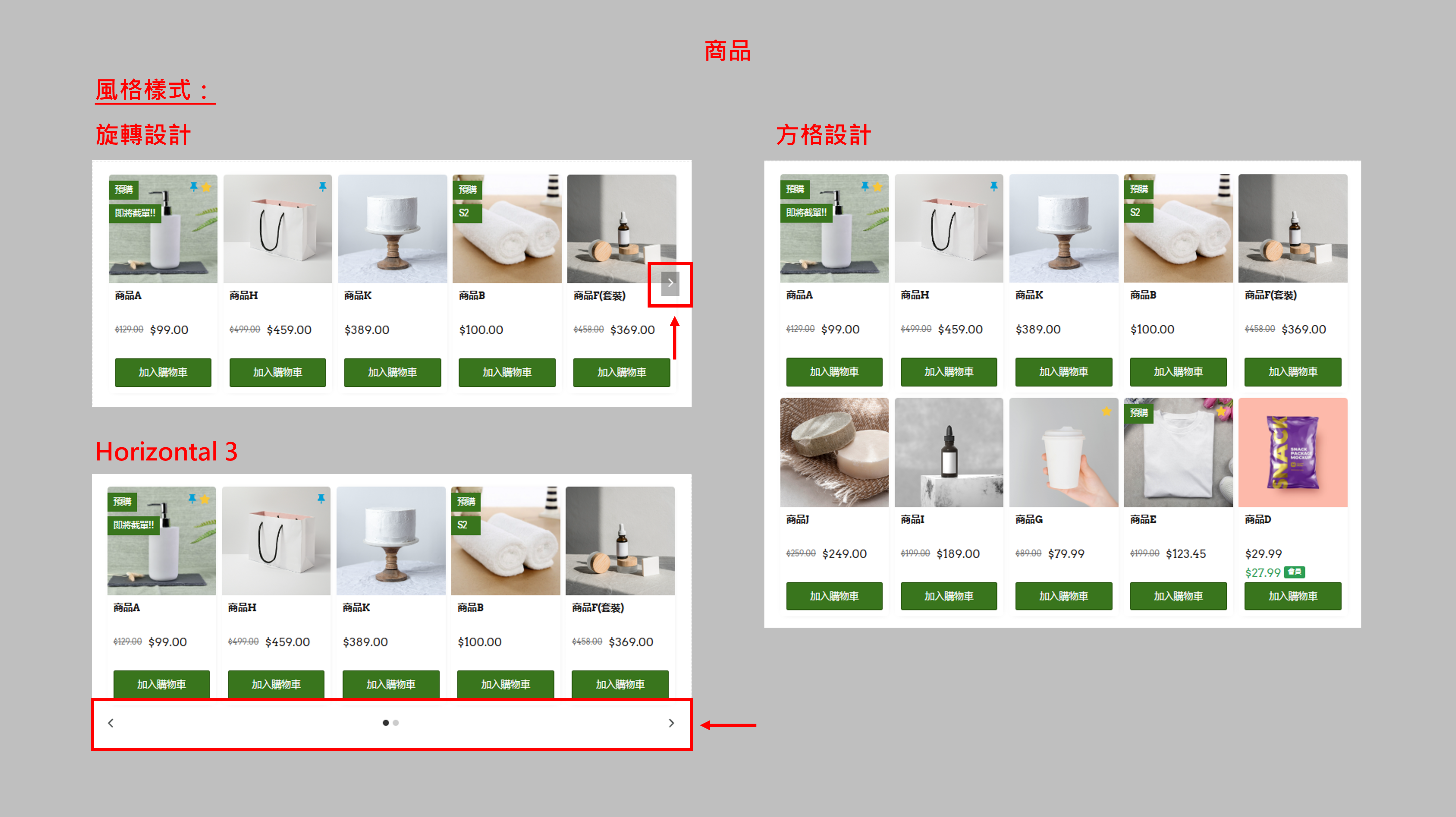Add 商品B to cart in Horizontal 3
The image size is (1456, 817).
pos(505,684)
